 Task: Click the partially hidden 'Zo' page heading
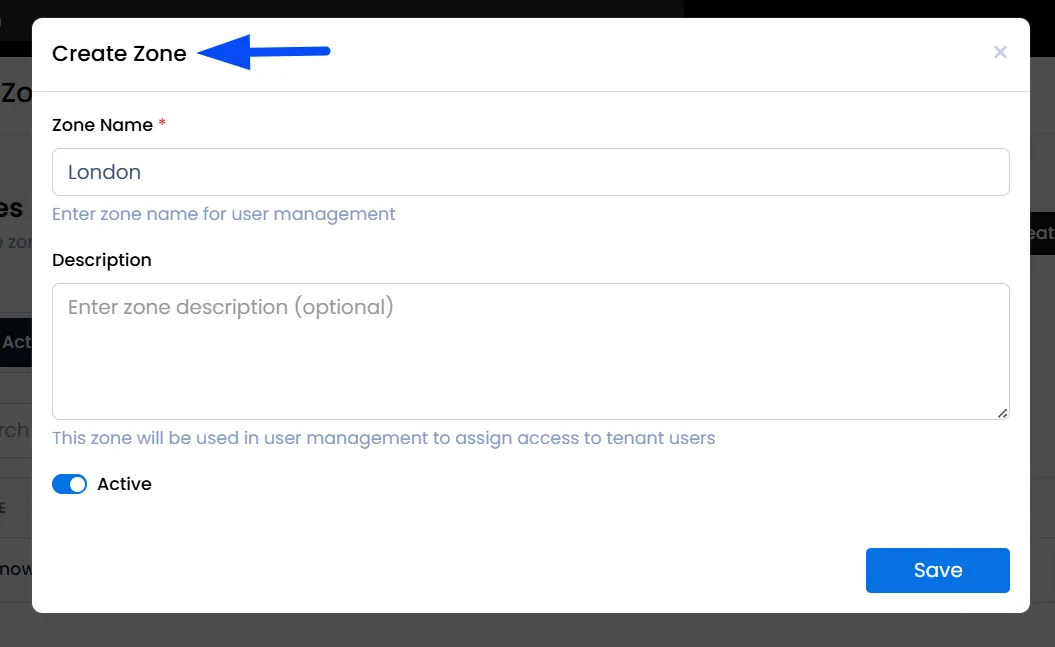point(15,93)
